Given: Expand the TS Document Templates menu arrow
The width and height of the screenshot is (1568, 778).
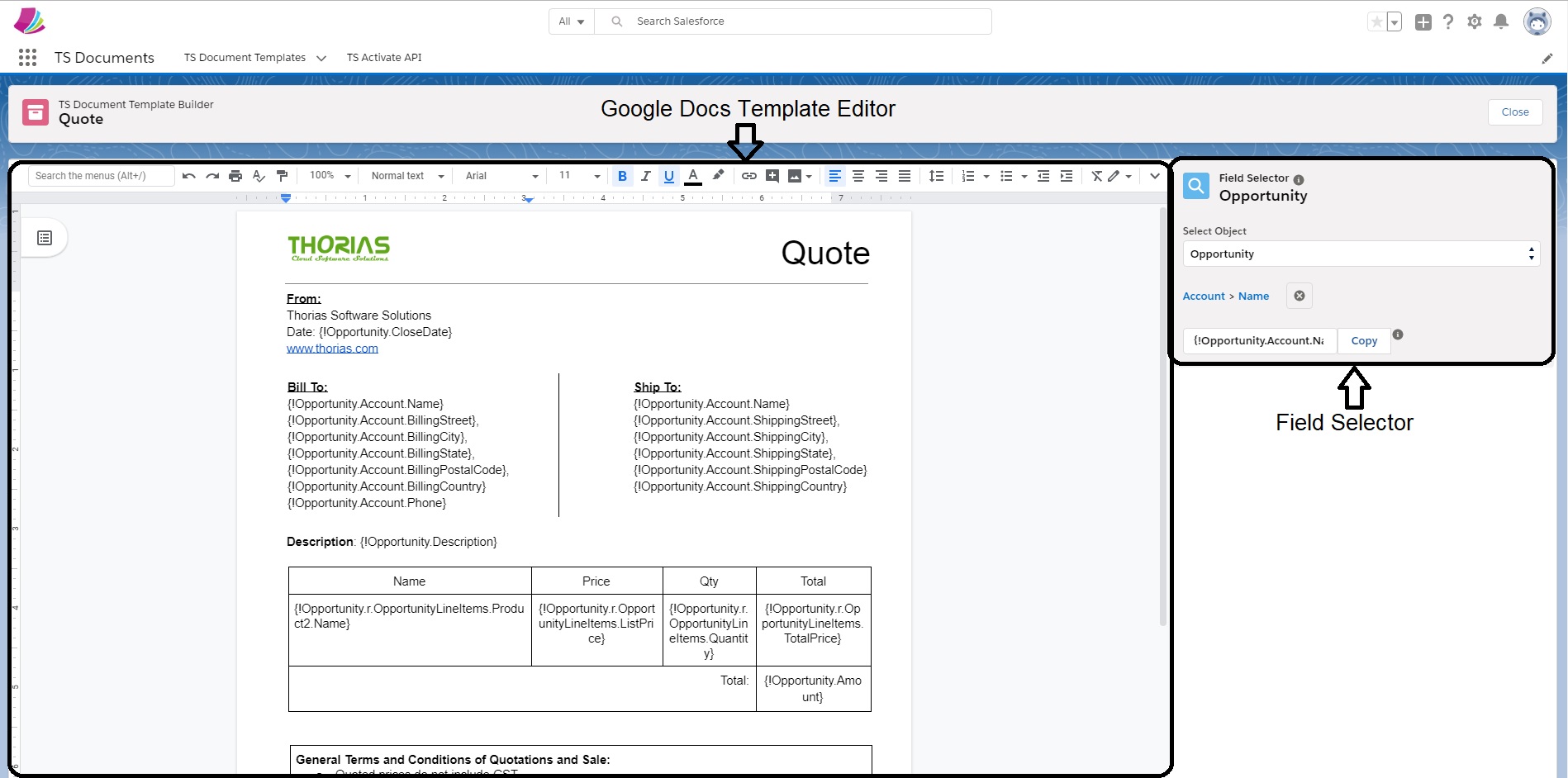Looking at the screenshot, I should 321,58.
